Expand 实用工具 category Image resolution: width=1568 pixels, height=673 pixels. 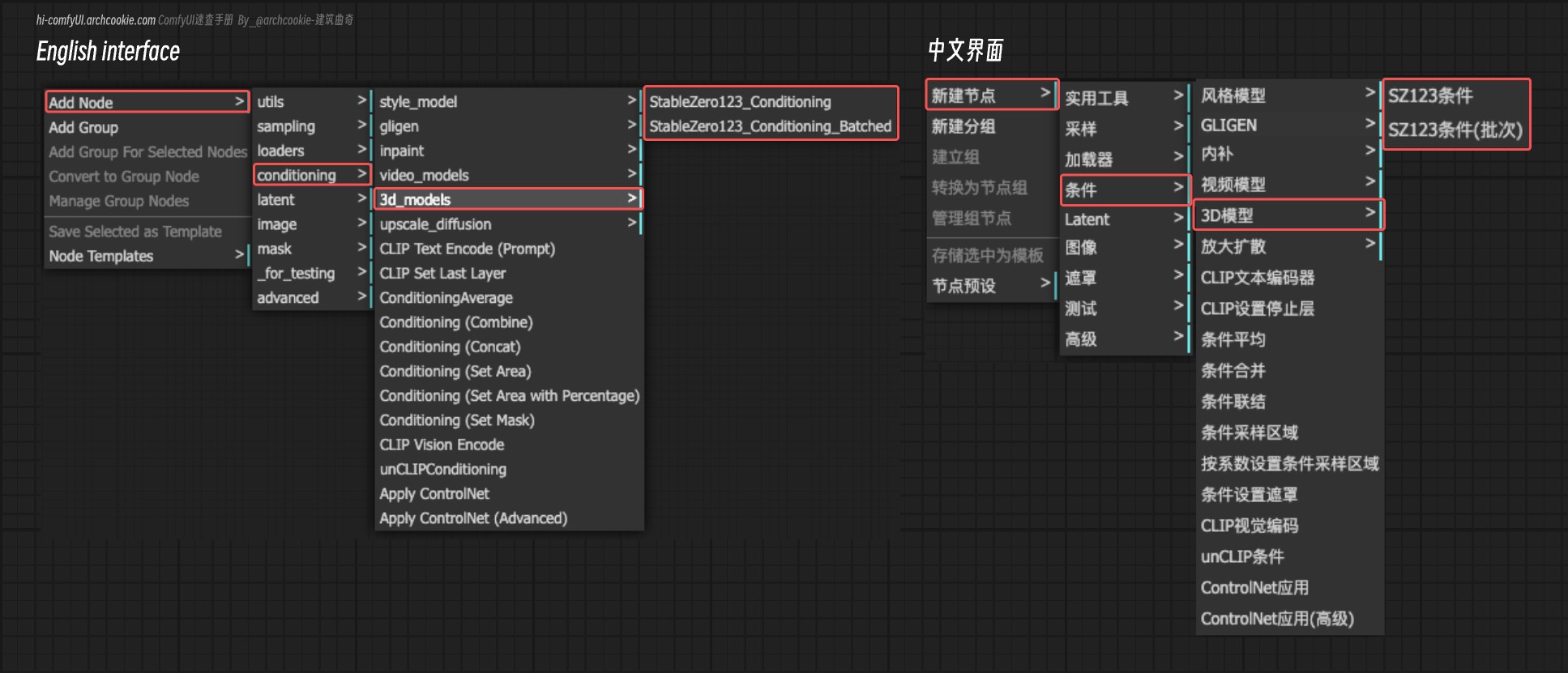coord(1125,98)
